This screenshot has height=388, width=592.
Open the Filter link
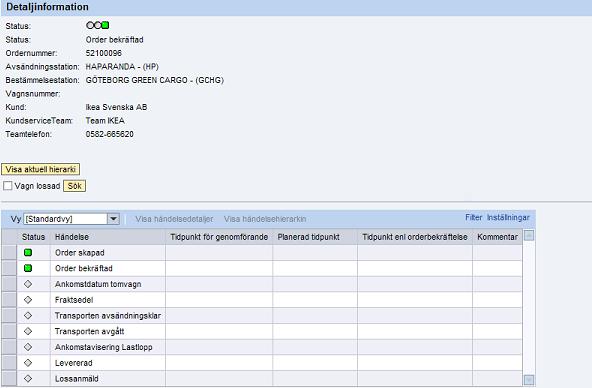point(473,217)
